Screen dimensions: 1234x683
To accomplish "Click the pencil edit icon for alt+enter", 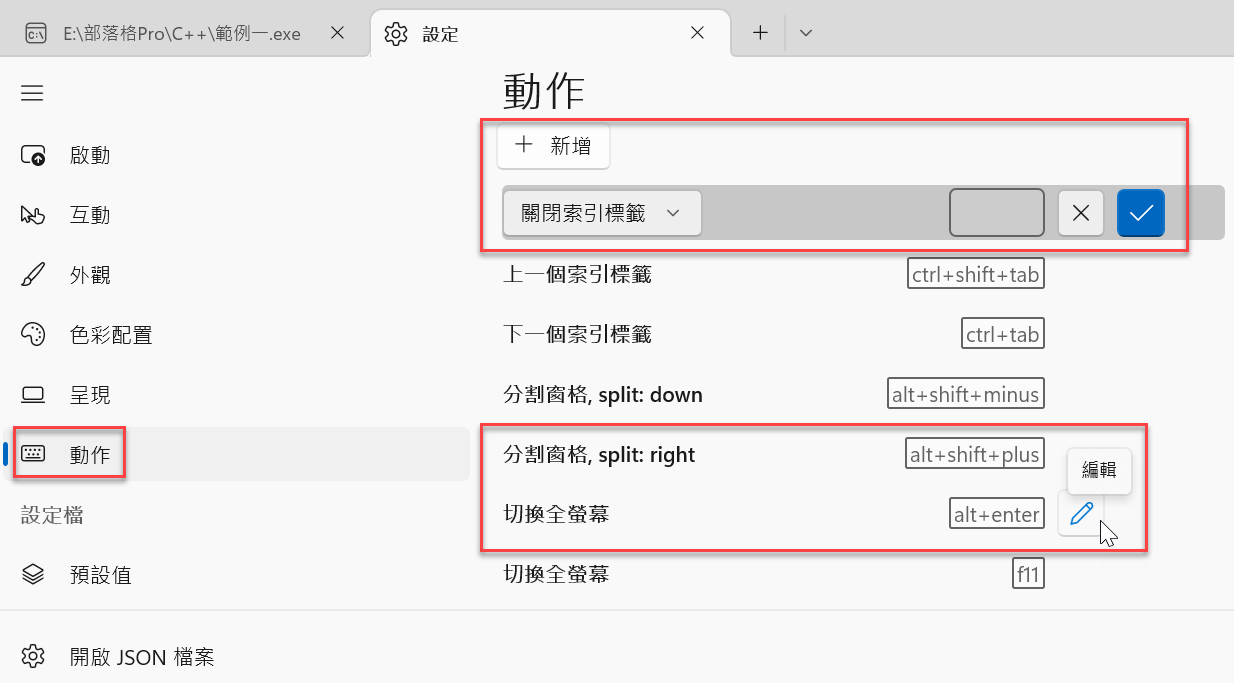I will coord(1081,514).
